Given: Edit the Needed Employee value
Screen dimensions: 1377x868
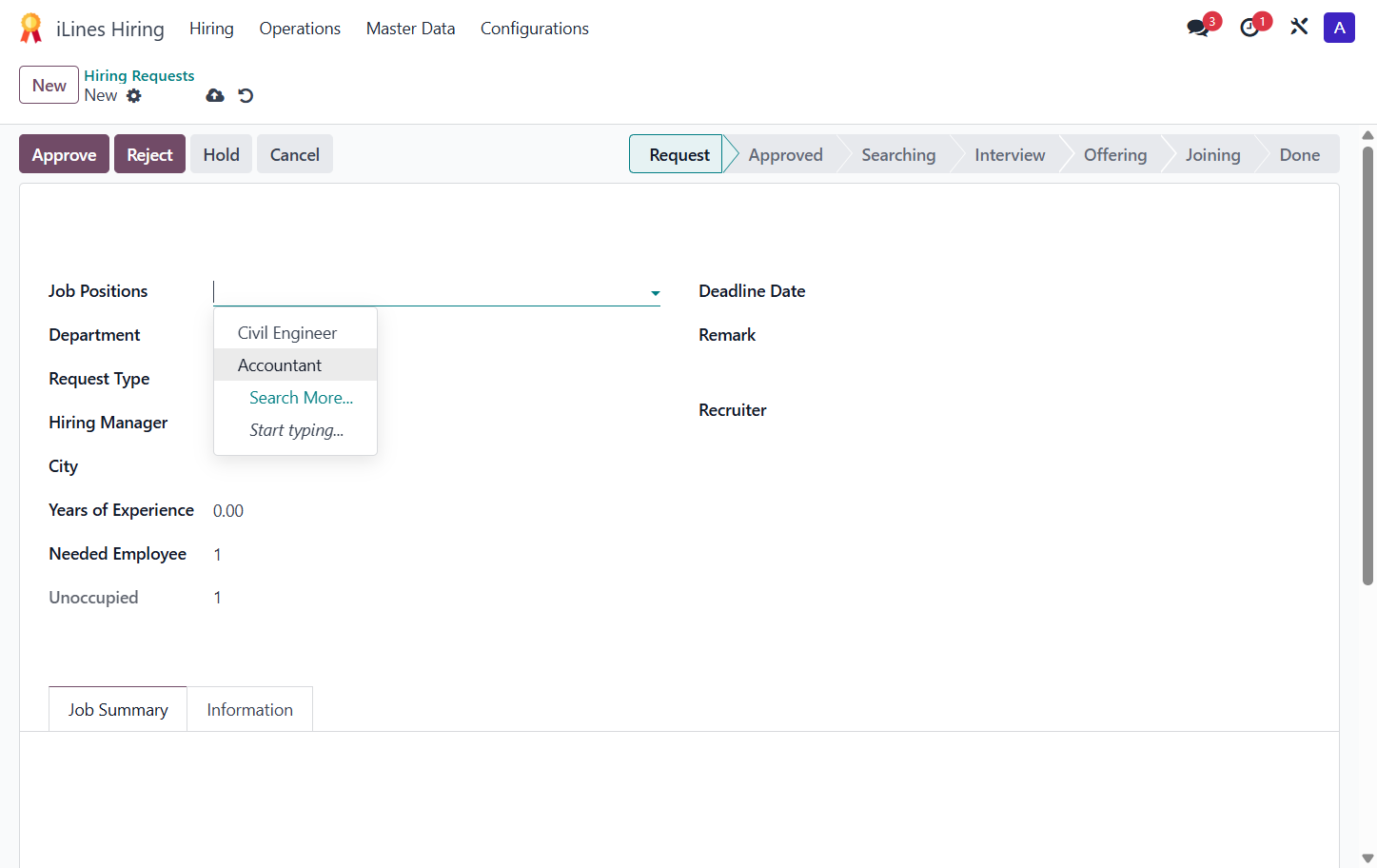Looking at the screenshot, I should (218, 555).
